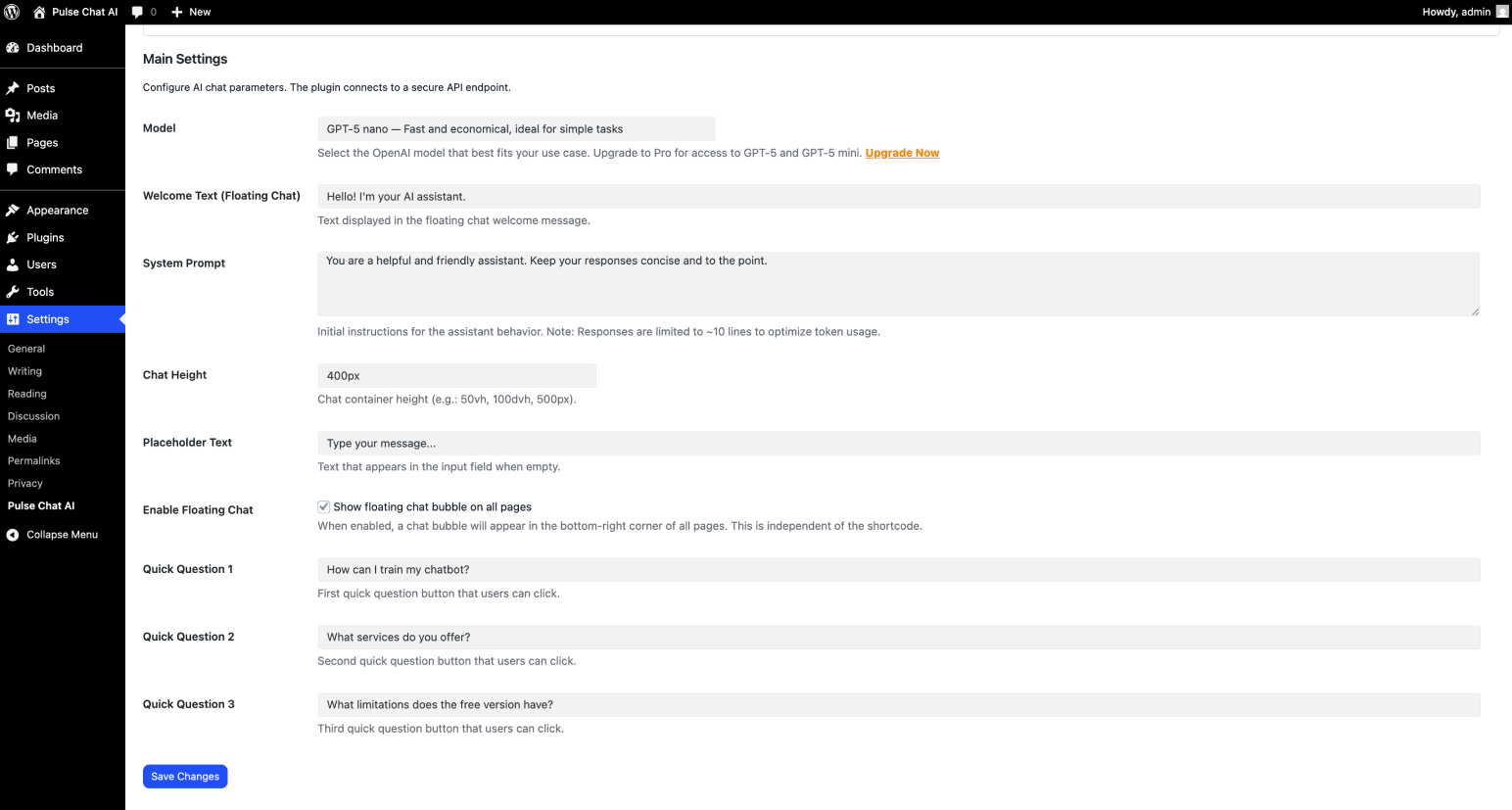
Task: Click the Collapse Menu arrow icon
Action: pyautogui.click(x=13, y=535)
